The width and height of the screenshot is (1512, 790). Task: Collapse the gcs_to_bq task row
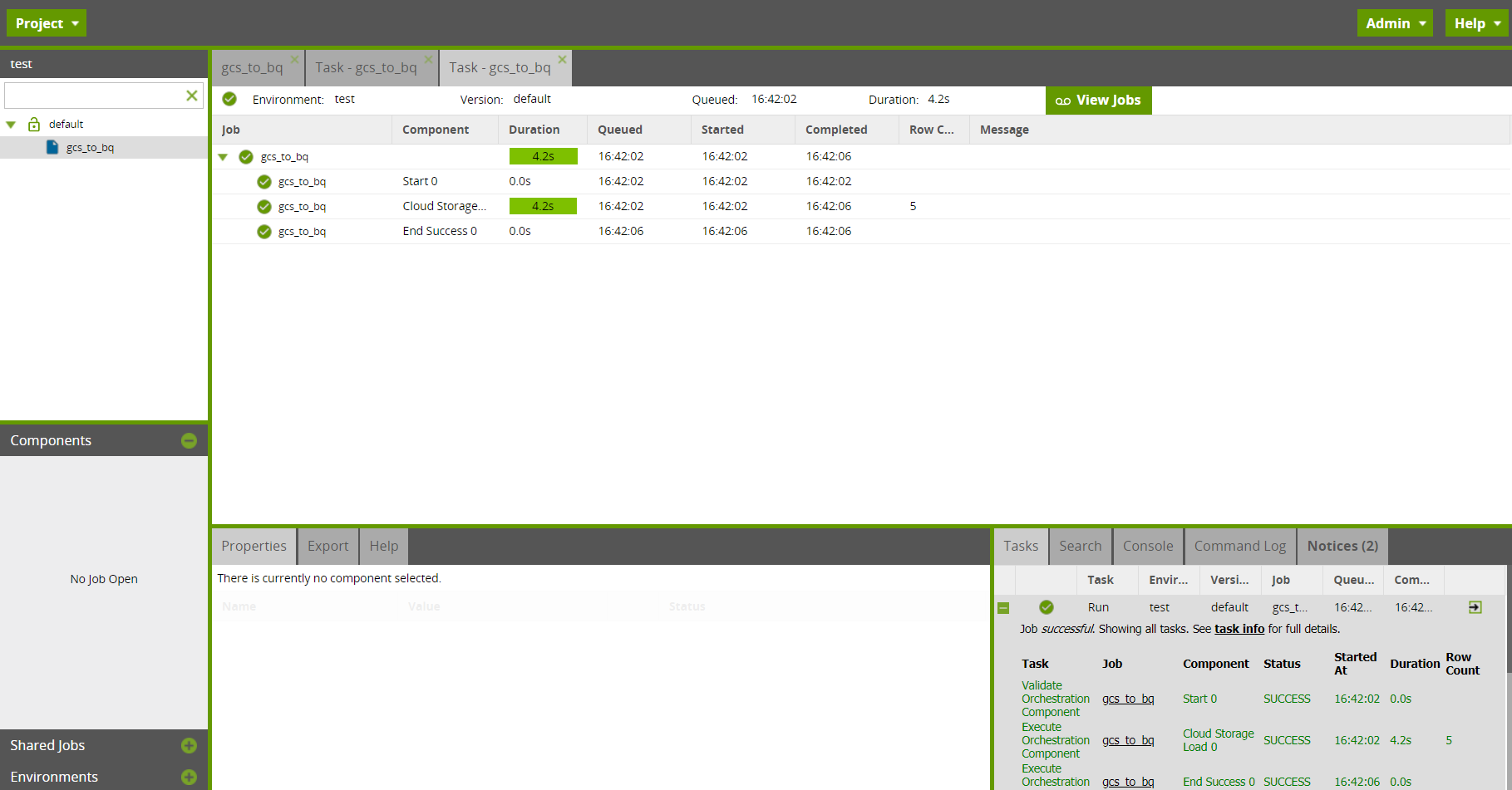(223, 157)
